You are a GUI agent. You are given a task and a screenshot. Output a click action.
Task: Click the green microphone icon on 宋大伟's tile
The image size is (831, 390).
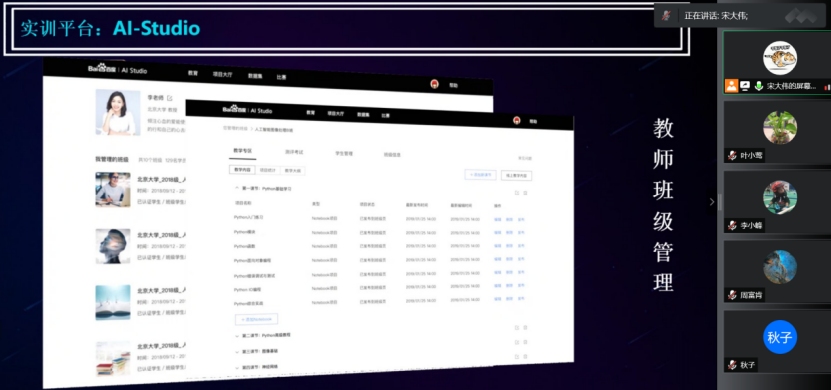point(759,86)
